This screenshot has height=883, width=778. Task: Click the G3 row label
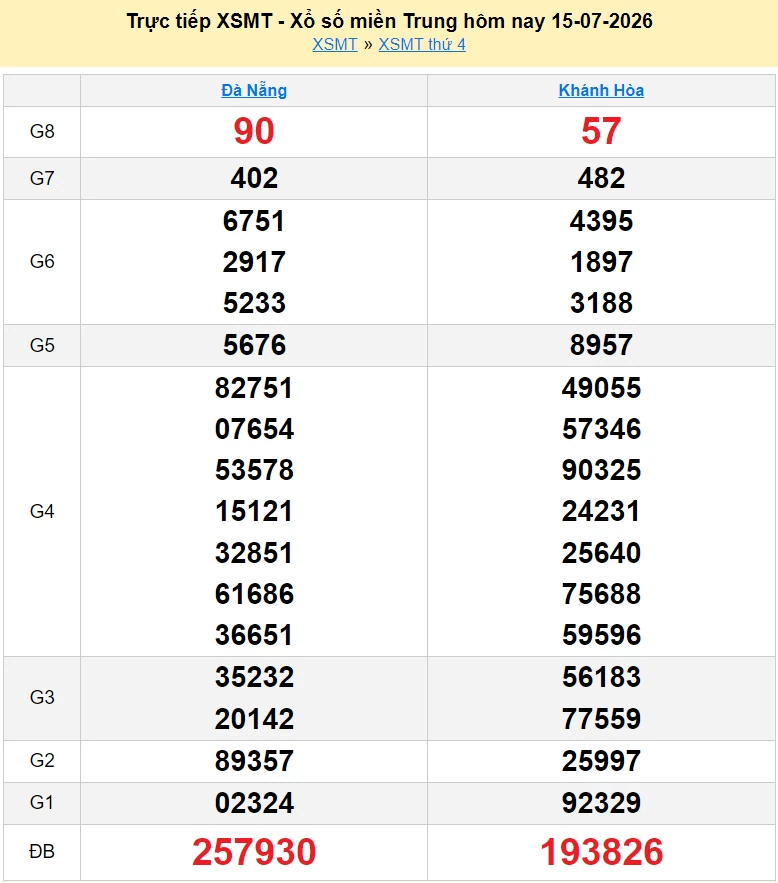point(42,697)
